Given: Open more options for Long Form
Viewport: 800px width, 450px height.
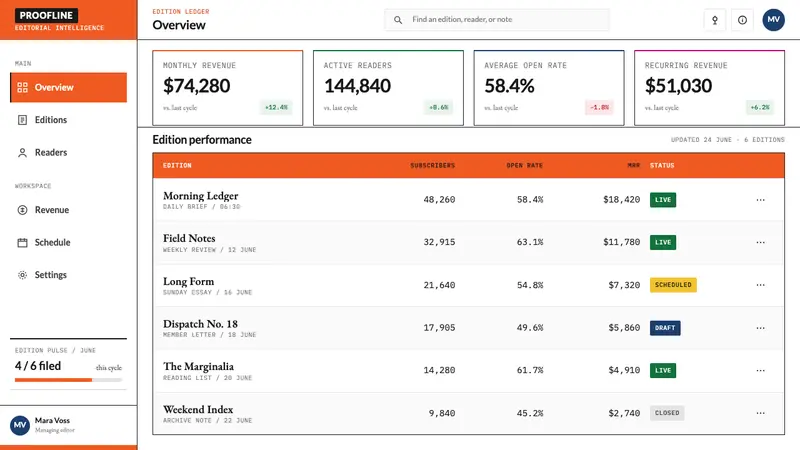Looking at the screenshot, I should tap(760, 285).
